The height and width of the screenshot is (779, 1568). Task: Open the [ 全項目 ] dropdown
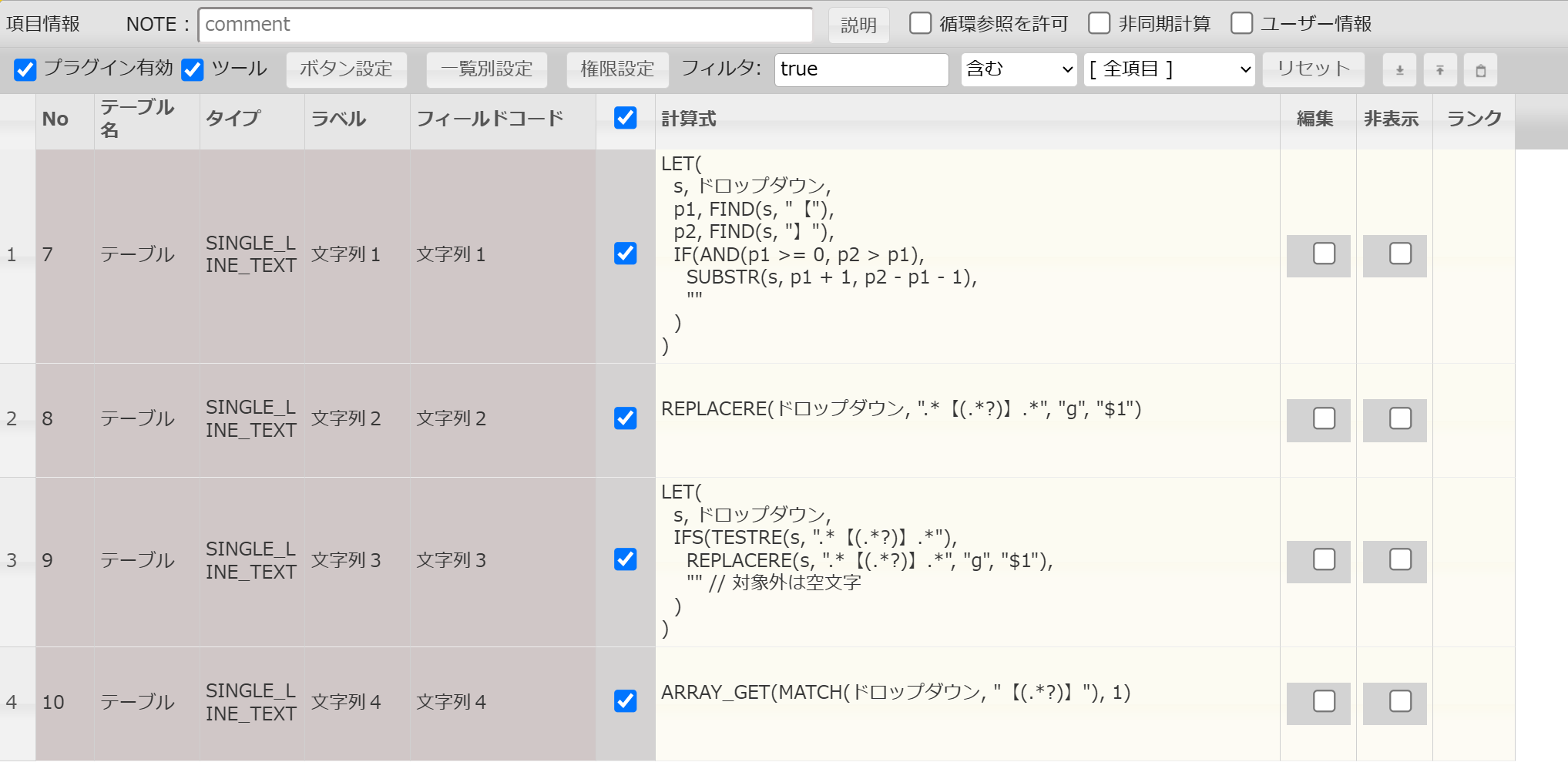[x=1169, y=69]
